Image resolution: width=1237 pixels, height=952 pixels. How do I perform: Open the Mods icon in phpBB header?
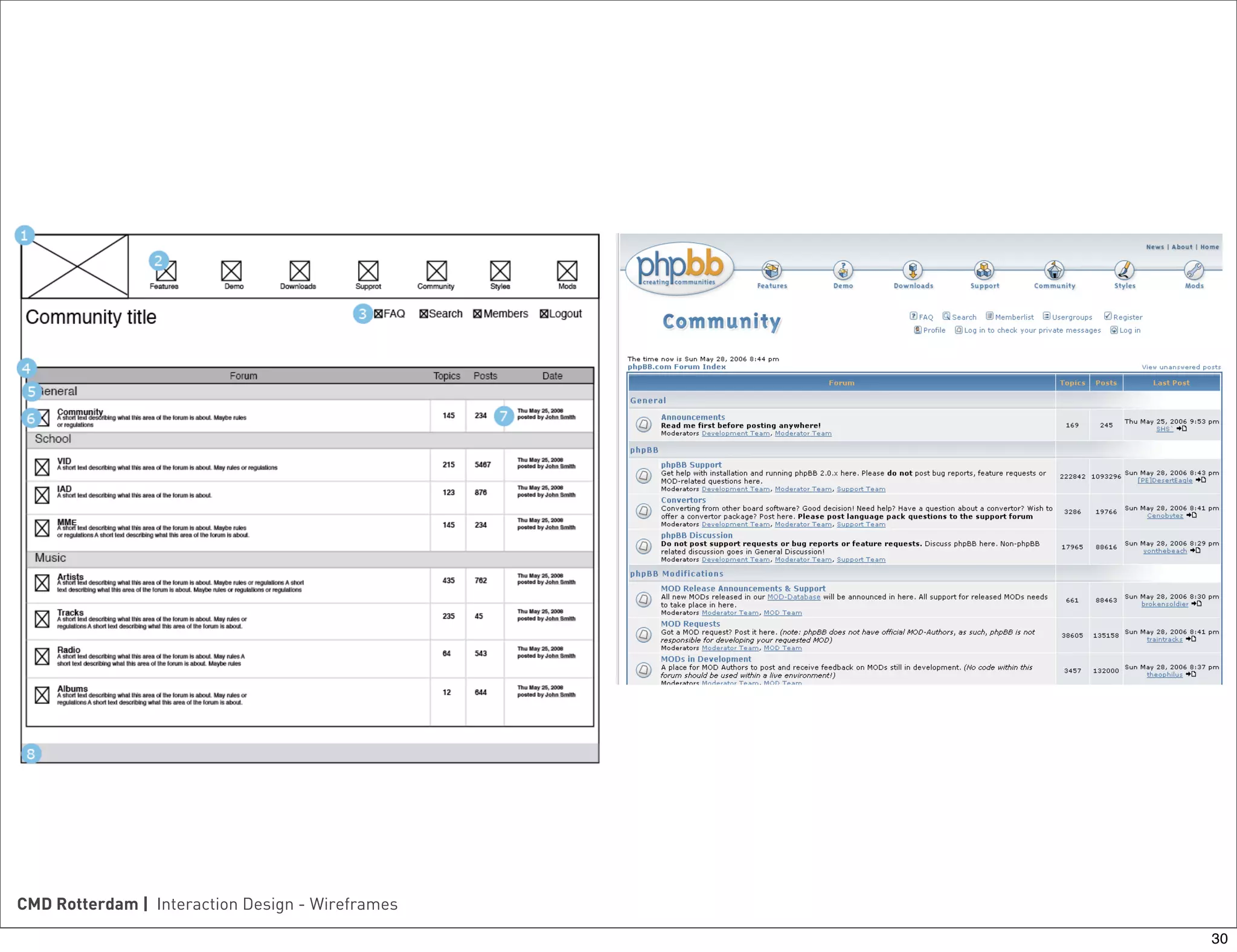pos(1194,270)
